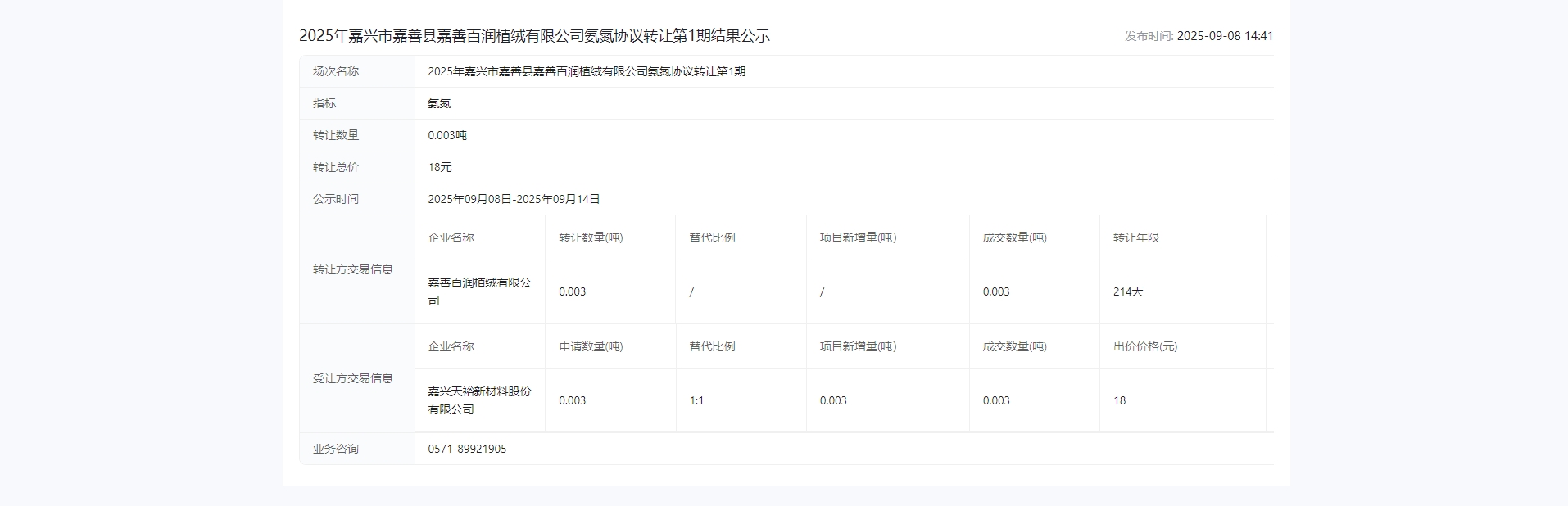Click the 18元 total transfer price
1568x506 pixels.
[x=440, y=167]
